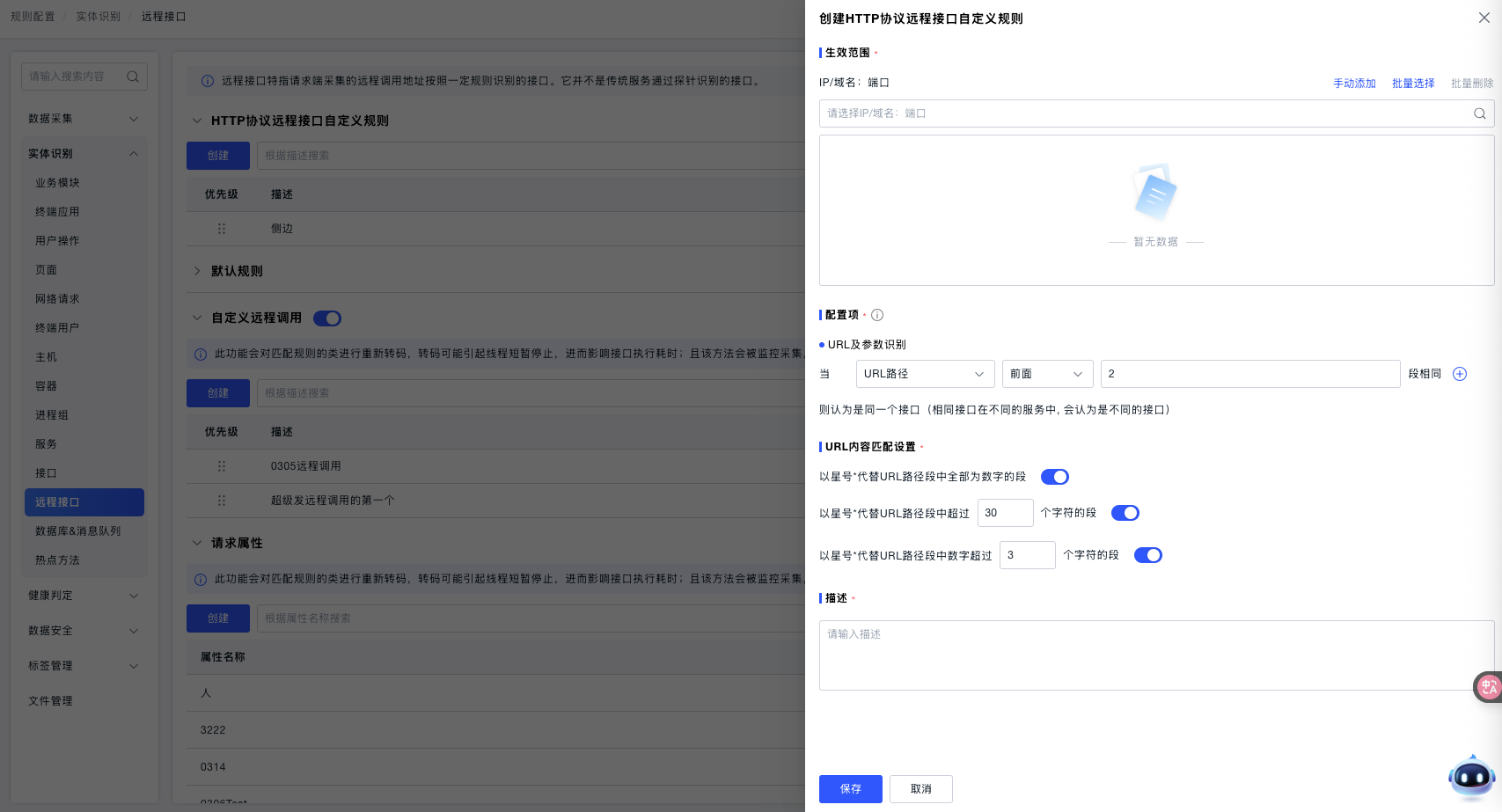Viewport: 1502px width, 812px height.
Task: Select 数据库&消息队列 in sidebar
Action: click(78, 531)
